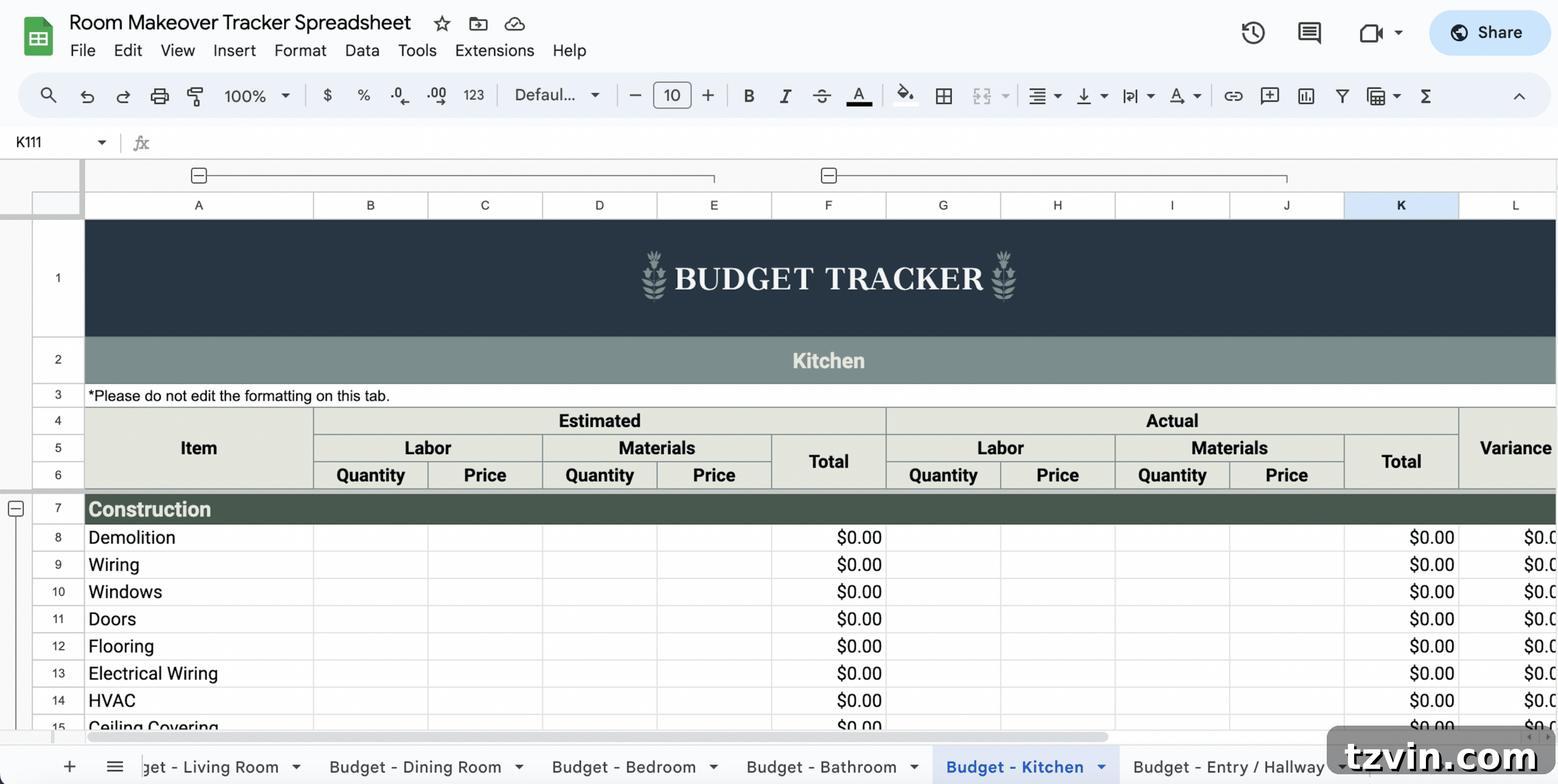
Task: Open the comments panel icon
Action: click(1309, 33)
